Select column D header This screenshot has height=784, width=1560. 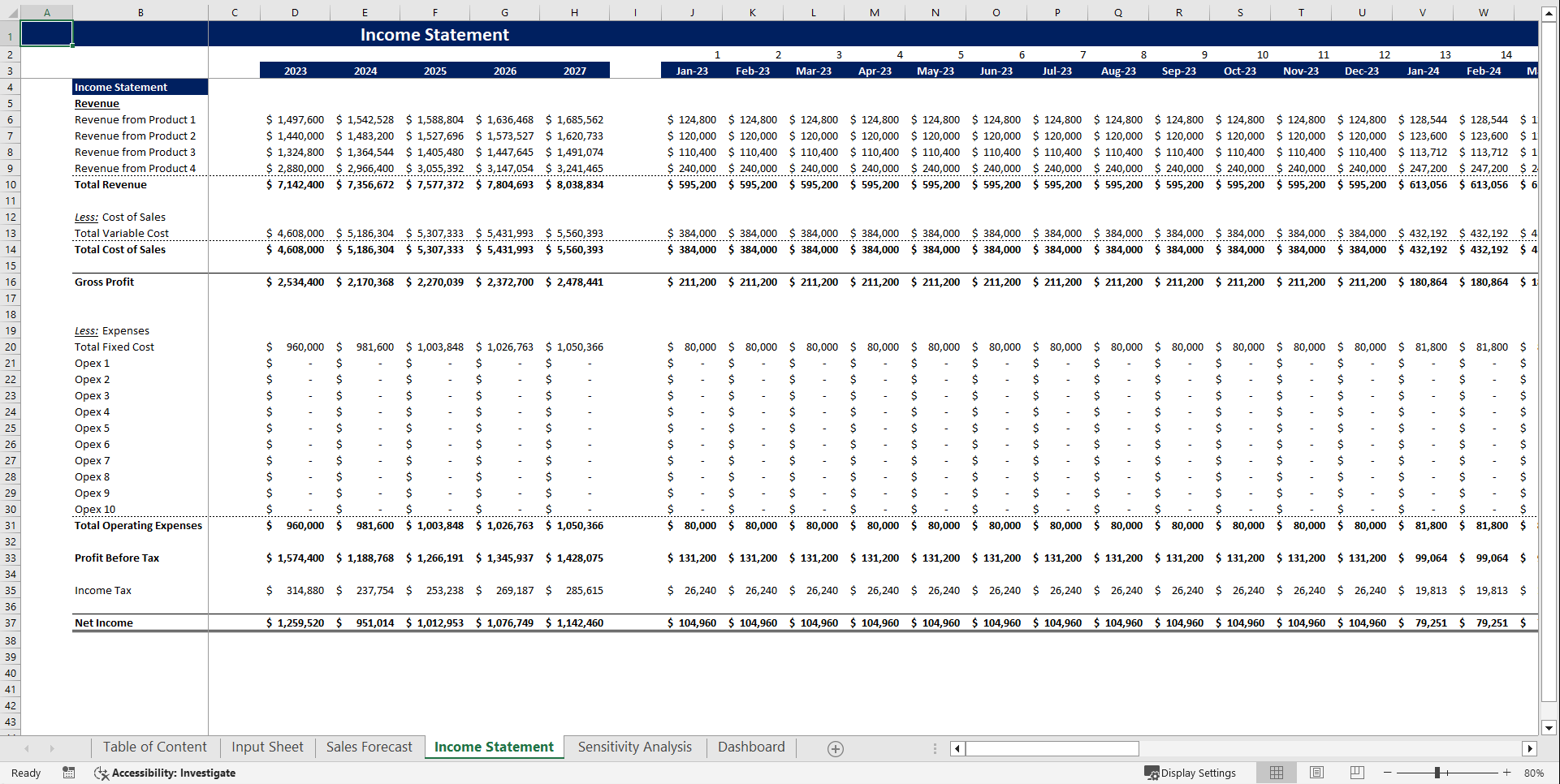click(x=295, y=12)
